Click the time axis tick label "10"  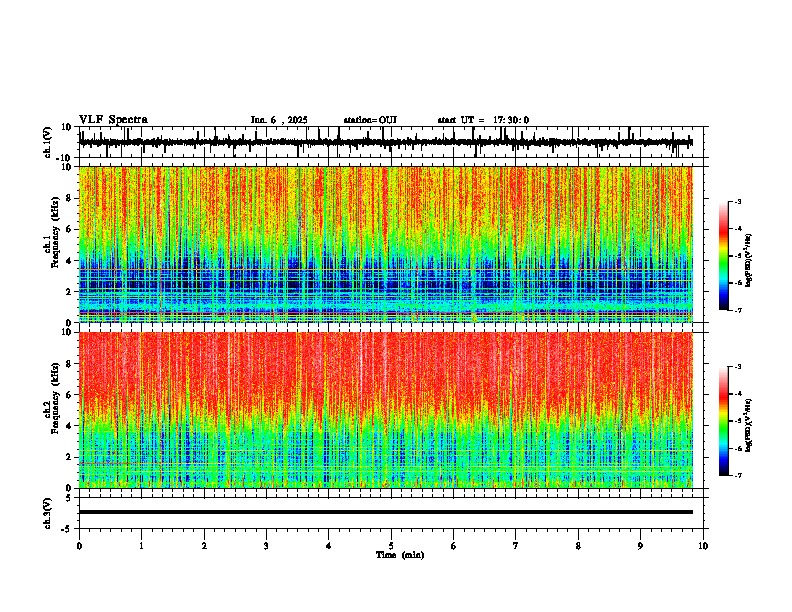pyautogui.click(x=703, y=546)
